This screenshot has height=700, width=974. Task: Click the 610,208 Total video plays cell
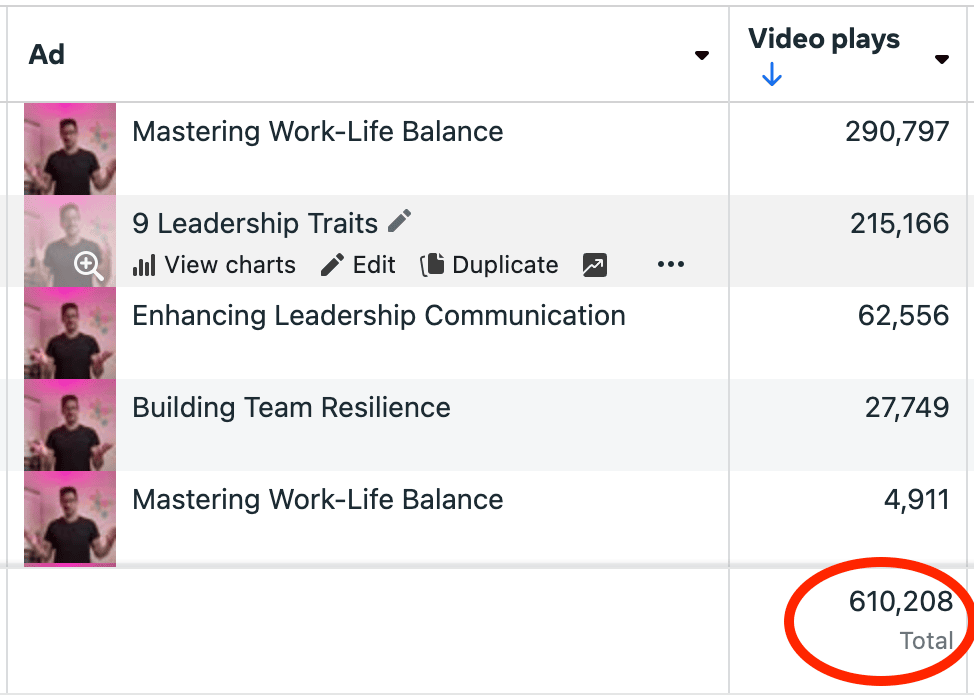(900, 602)
